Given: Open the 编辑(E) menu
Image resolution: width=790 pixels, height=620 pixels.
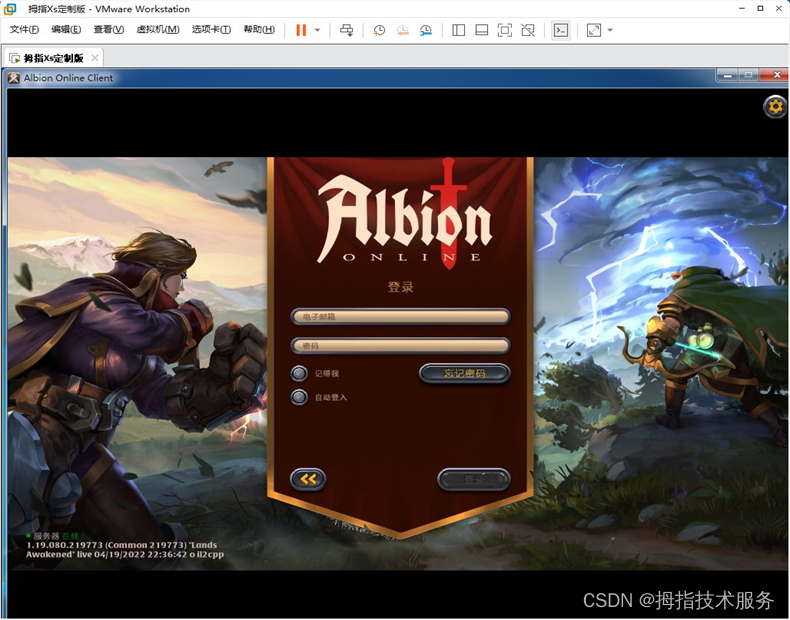Looking at the screenshot, I should coord(66,29).
